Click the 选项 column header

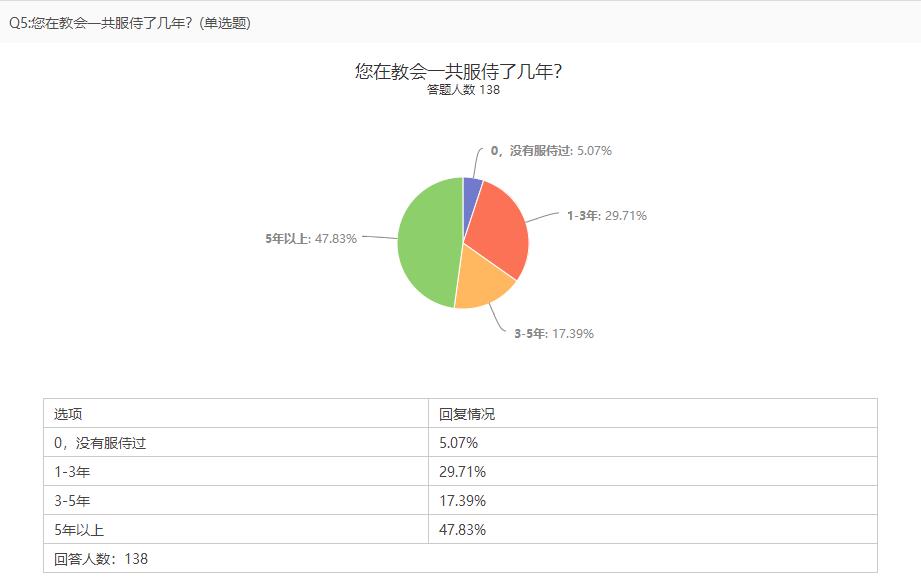click(68, 414)
